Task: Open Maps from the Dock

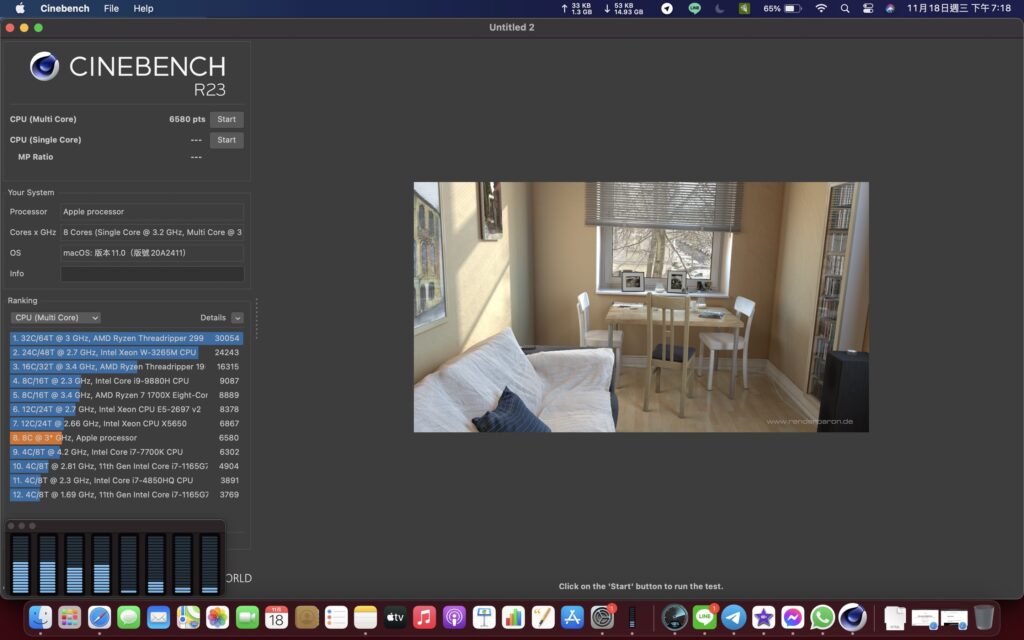Action: tap(188, 617)
